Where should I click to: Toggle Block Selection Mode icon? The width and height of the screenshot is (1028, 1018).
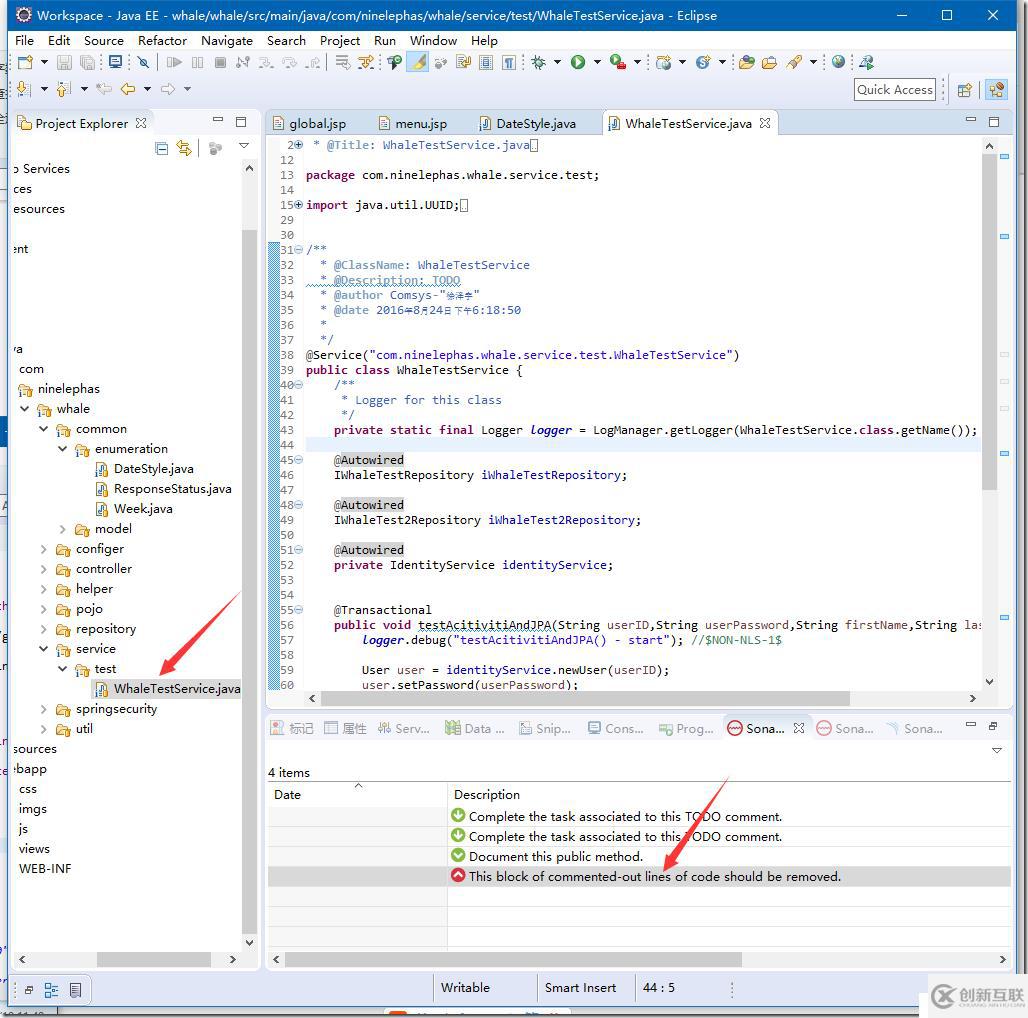pos(486,62)
